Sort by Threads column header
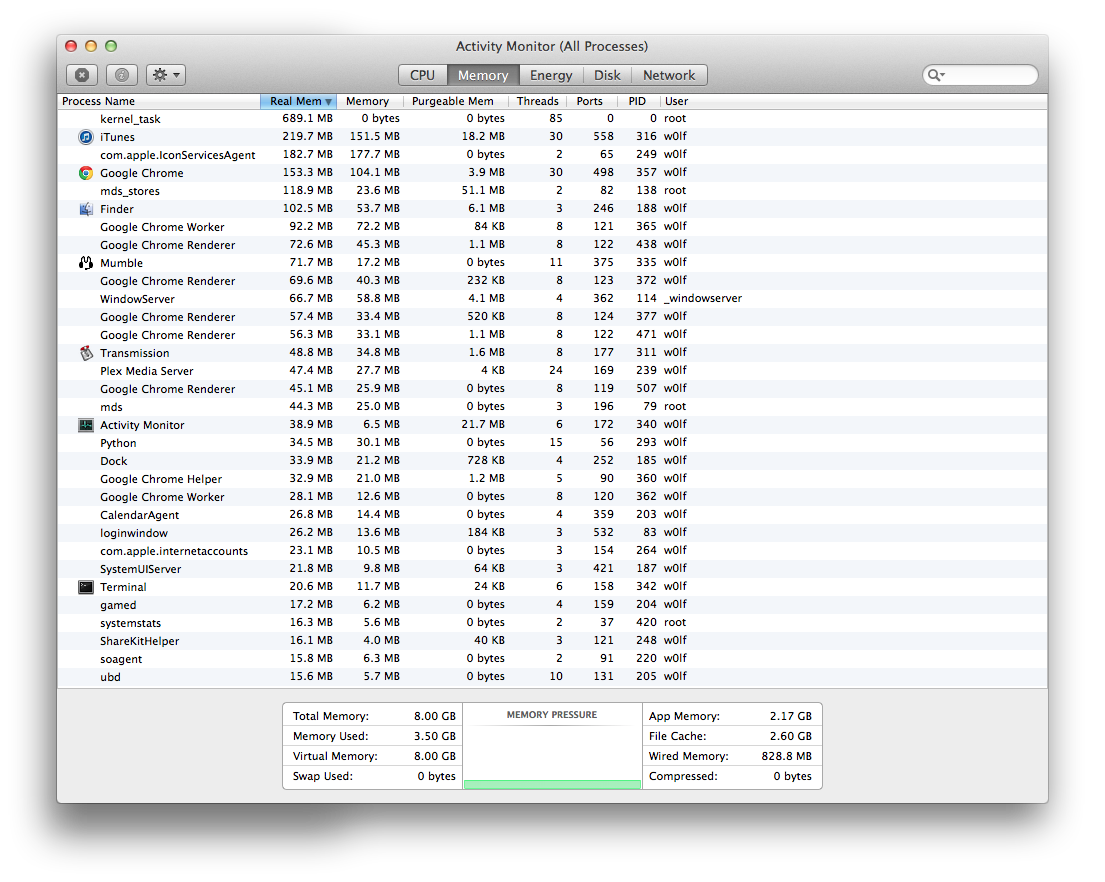1105x882 pixels. point(537,101)
